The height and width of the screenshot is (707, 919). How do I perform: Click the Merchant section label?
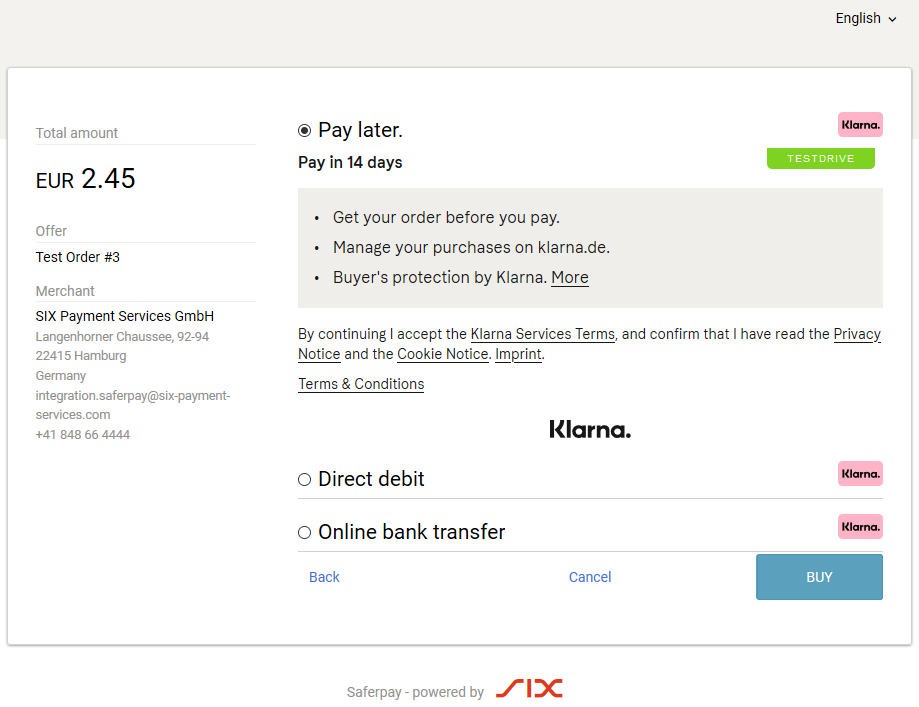click(x=65, y=291)
